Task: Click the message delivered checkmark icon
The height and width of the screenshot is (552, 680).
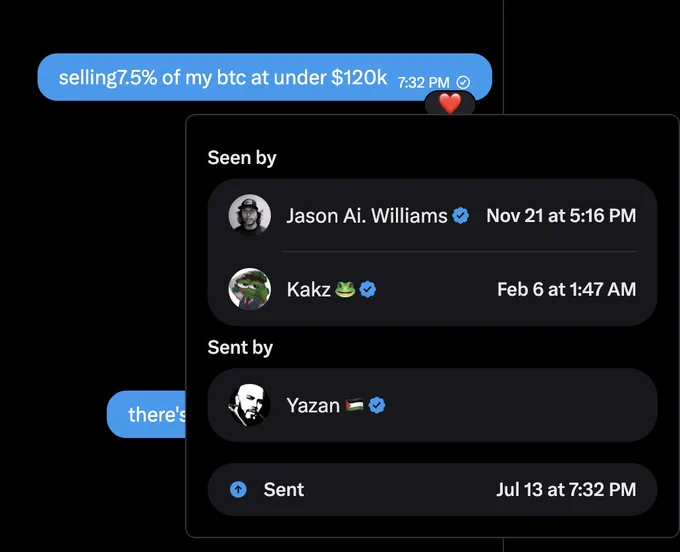Action: tap(463, 82)
